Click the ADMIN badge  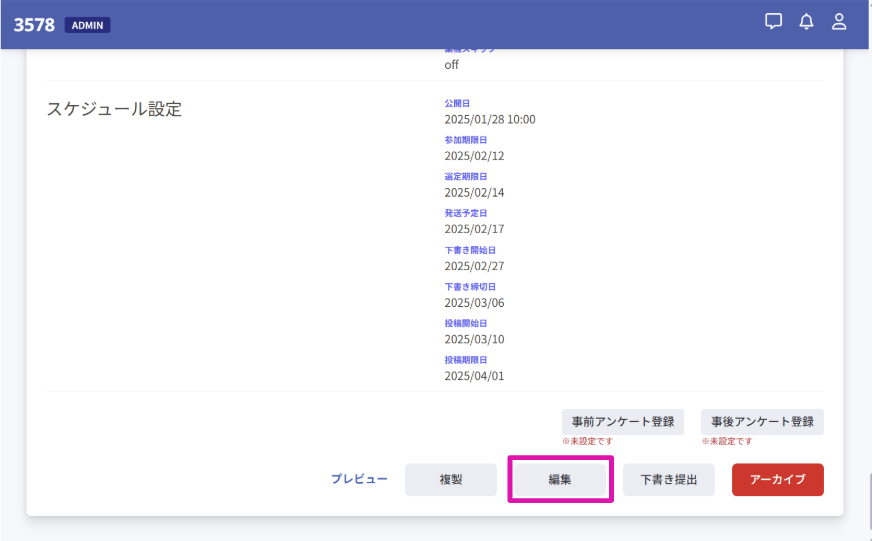click(x=87, y=25)
